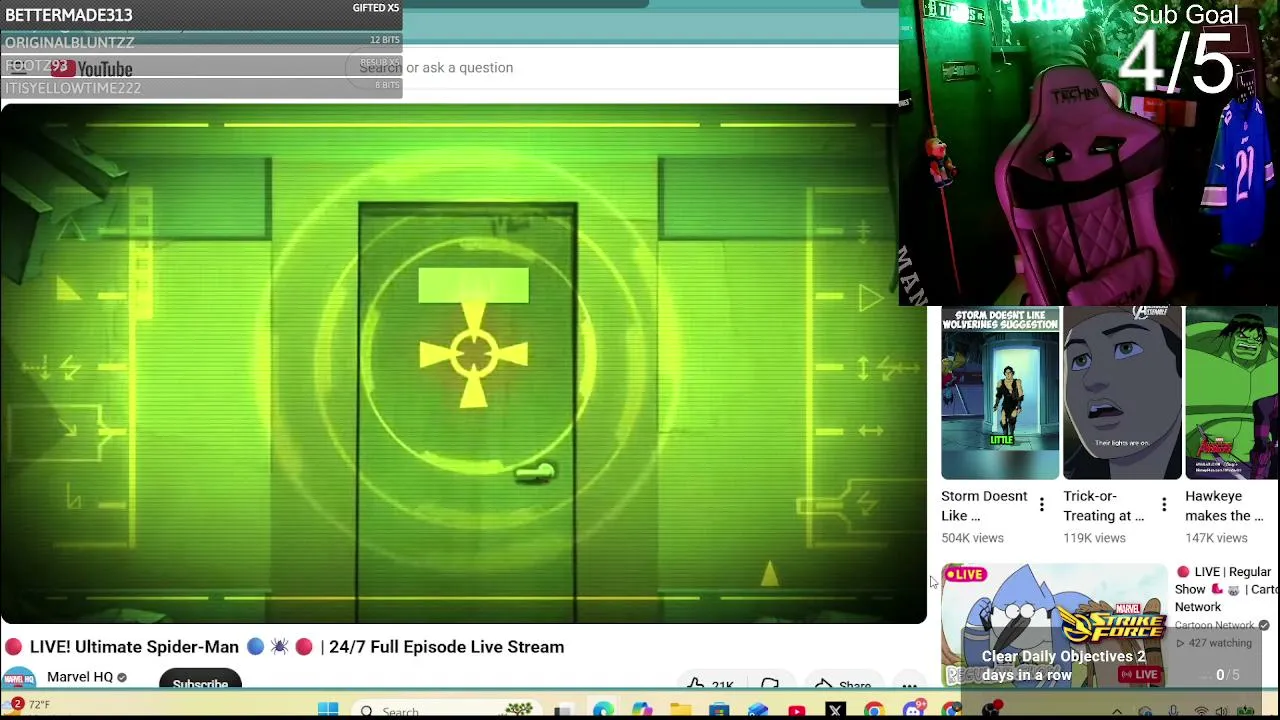Click the "Trick-or-Treating at ..." short title

click(x=1103, y=506)
